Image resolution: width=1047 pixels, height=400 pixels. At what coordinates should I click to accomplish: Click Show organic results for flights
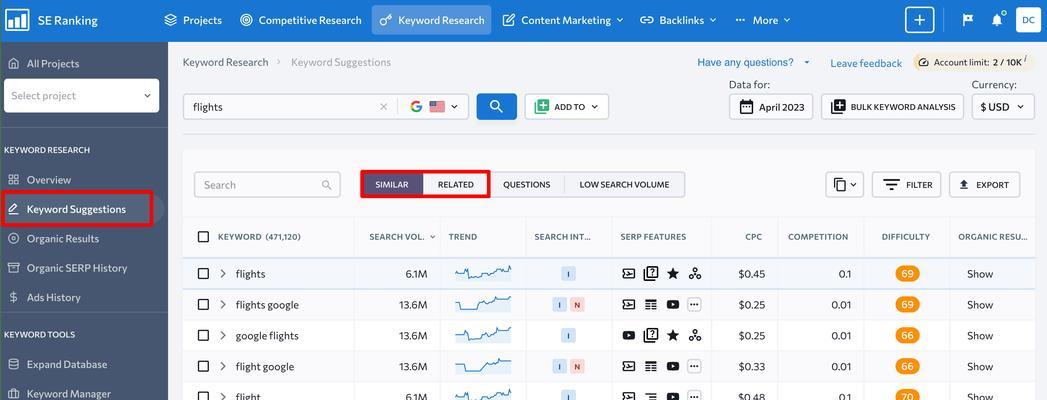pyautogui.click(x=980, y=274)
